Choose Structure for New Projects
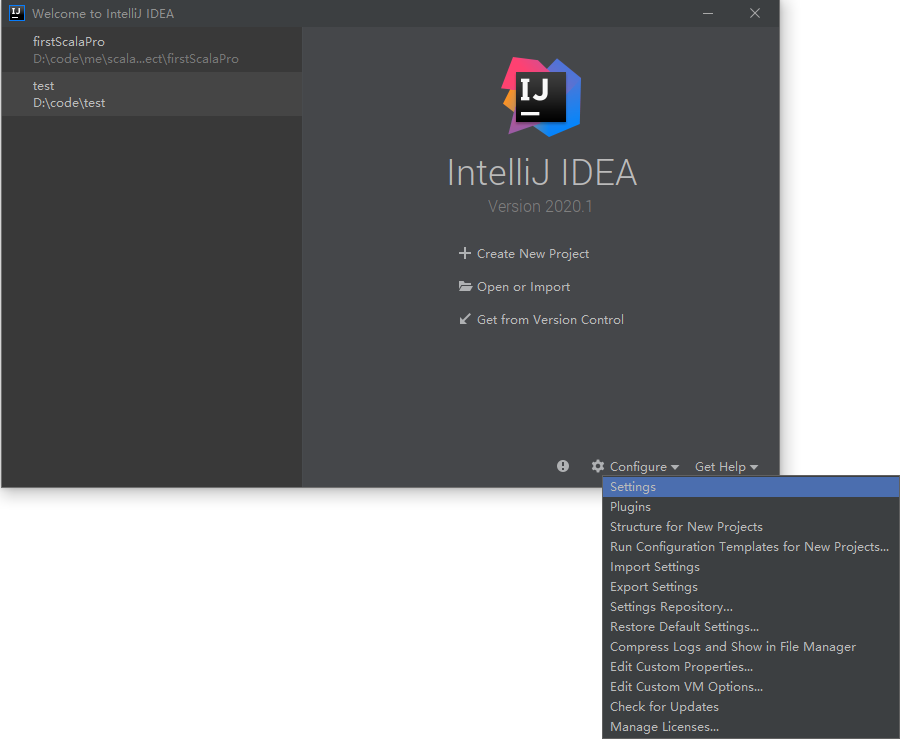This screenshot has height=742, width=902. 751,527
